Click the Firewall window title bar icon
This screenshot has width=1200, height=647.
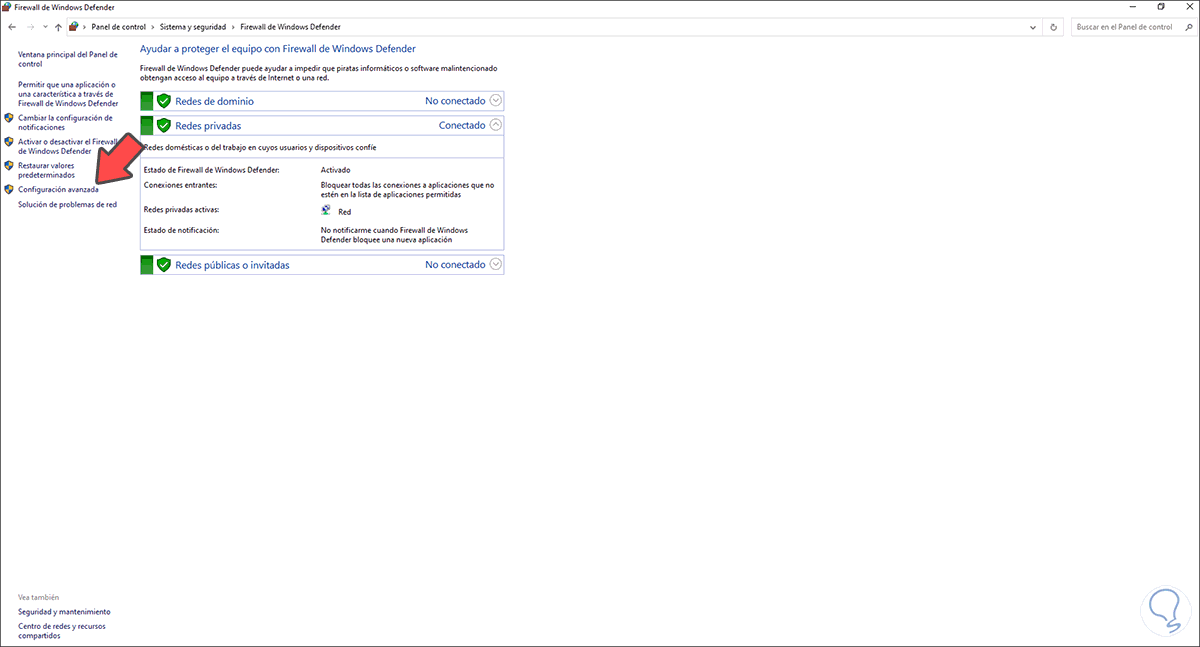coord(7,6)
